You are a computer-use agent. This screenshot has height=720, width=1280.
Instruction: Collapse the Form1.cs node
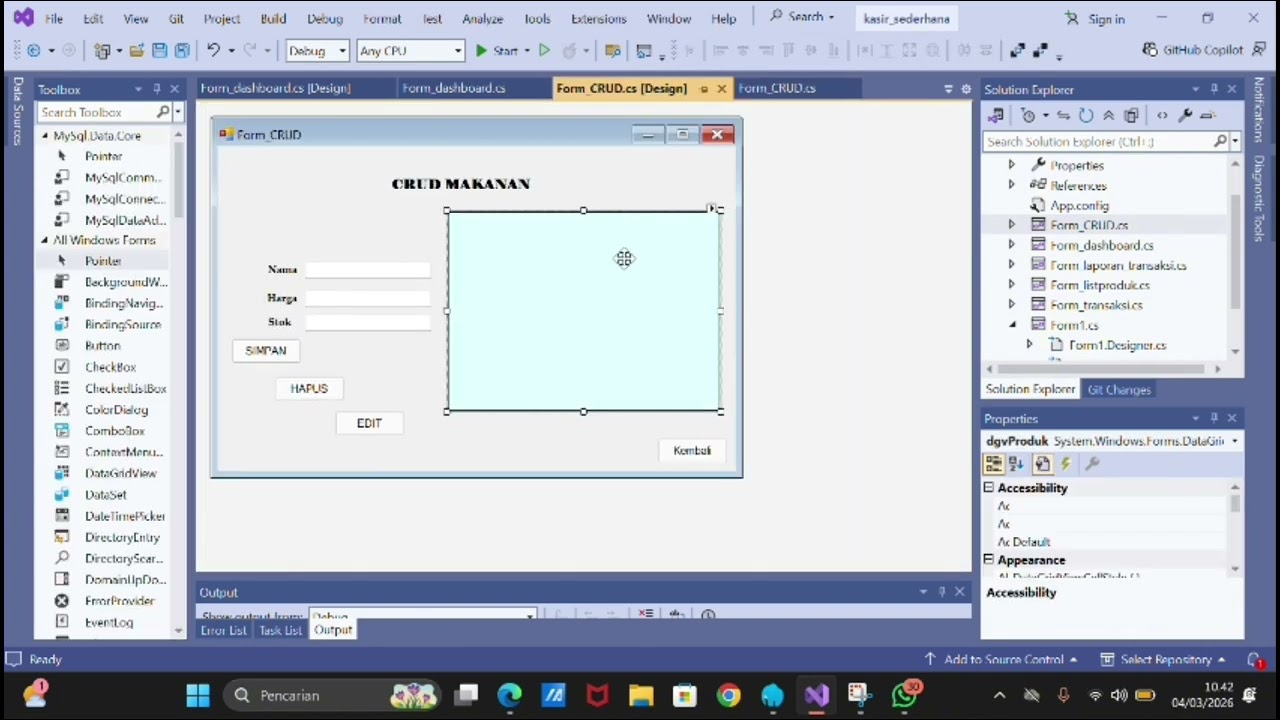1011,325
